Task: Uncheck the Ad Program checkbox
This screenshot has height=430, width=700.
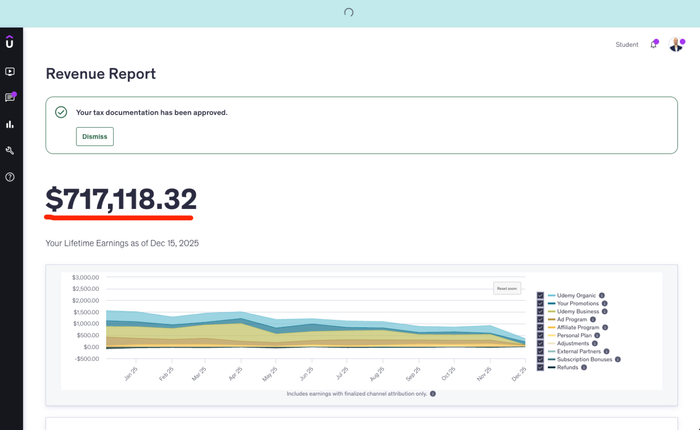Action: 540,319
